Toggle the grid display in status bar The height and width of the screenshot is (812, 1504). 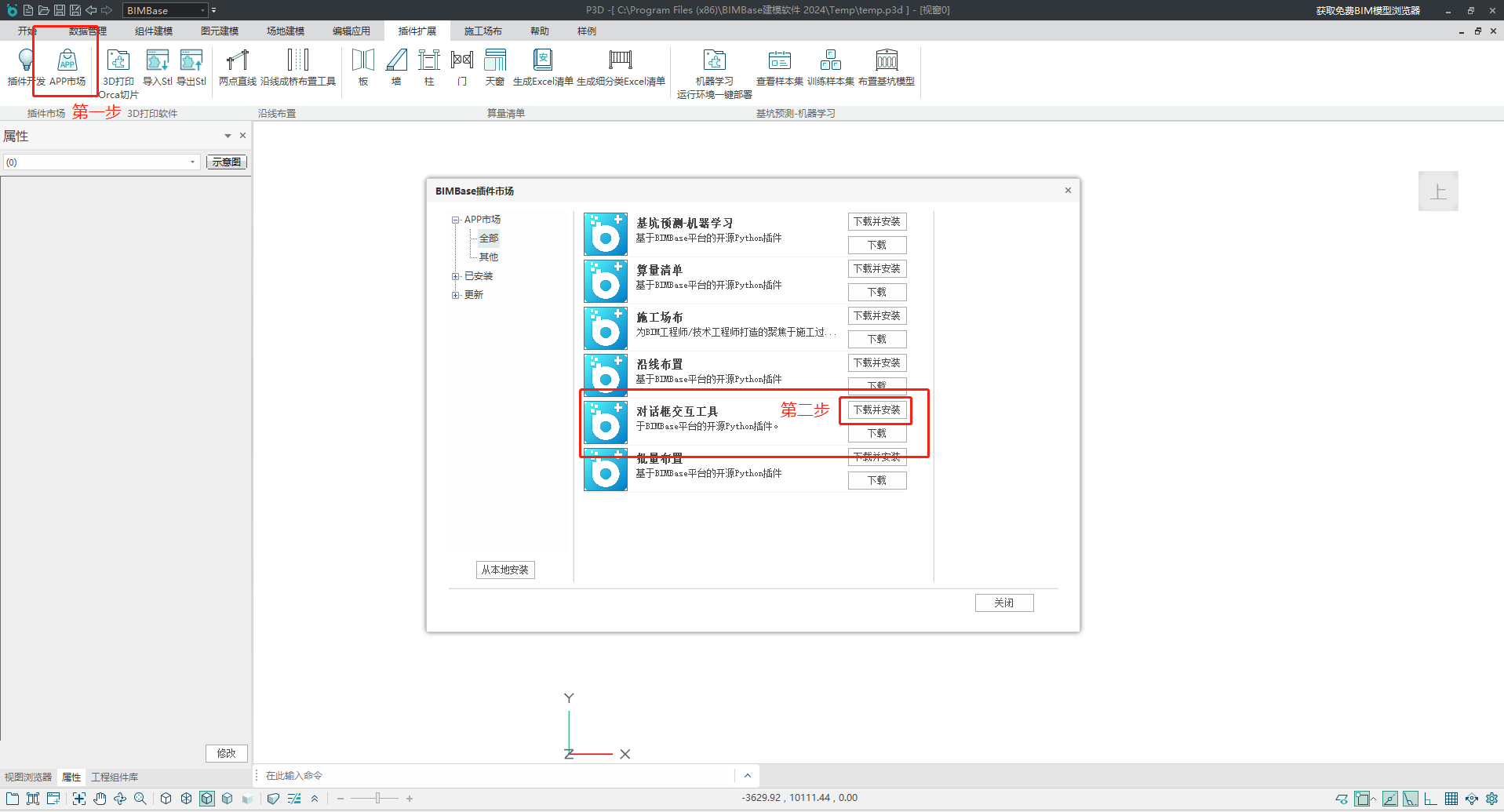(1451, 799)
